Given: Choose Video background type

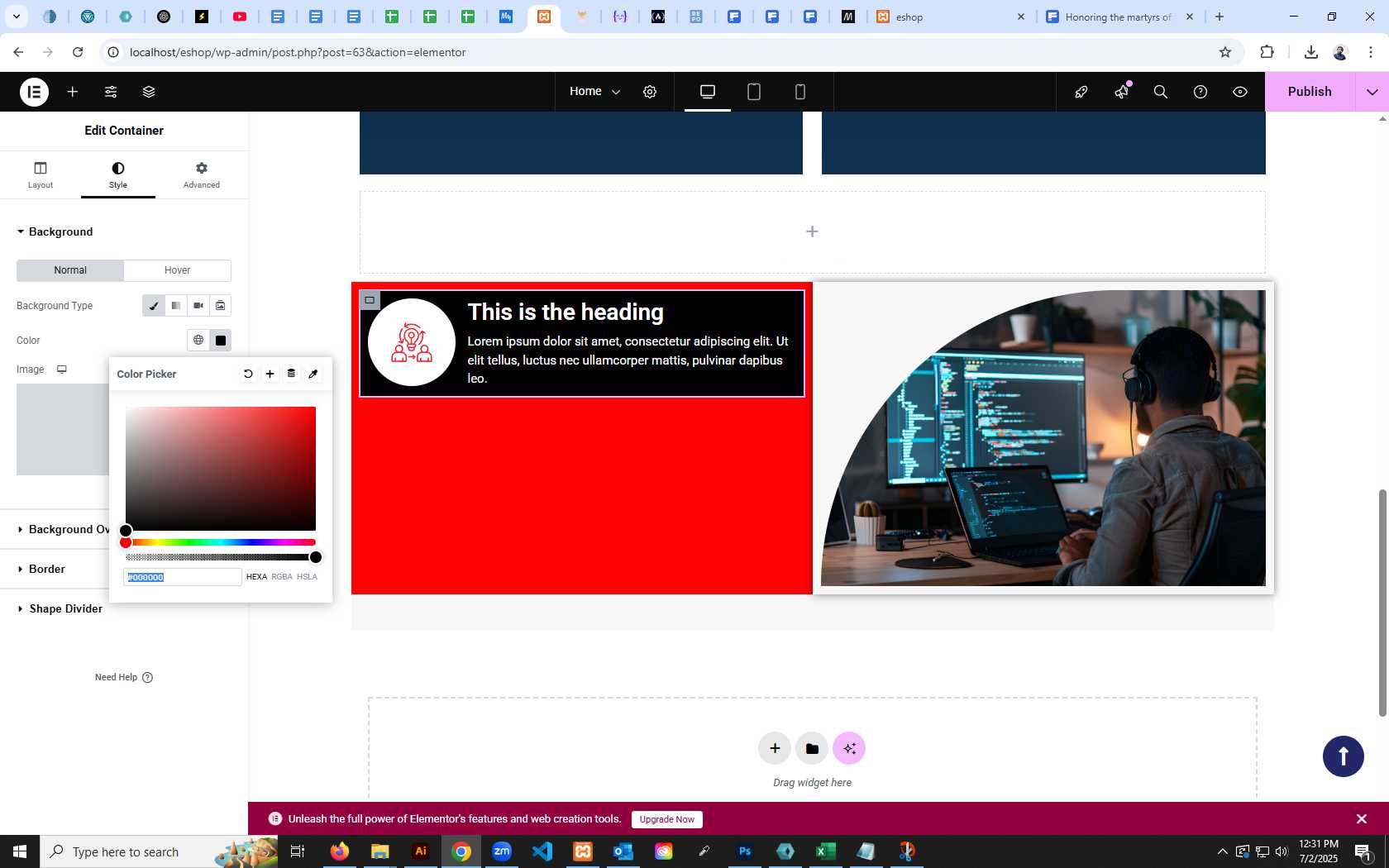Looking at the screenshot, I should coord(198,306).
